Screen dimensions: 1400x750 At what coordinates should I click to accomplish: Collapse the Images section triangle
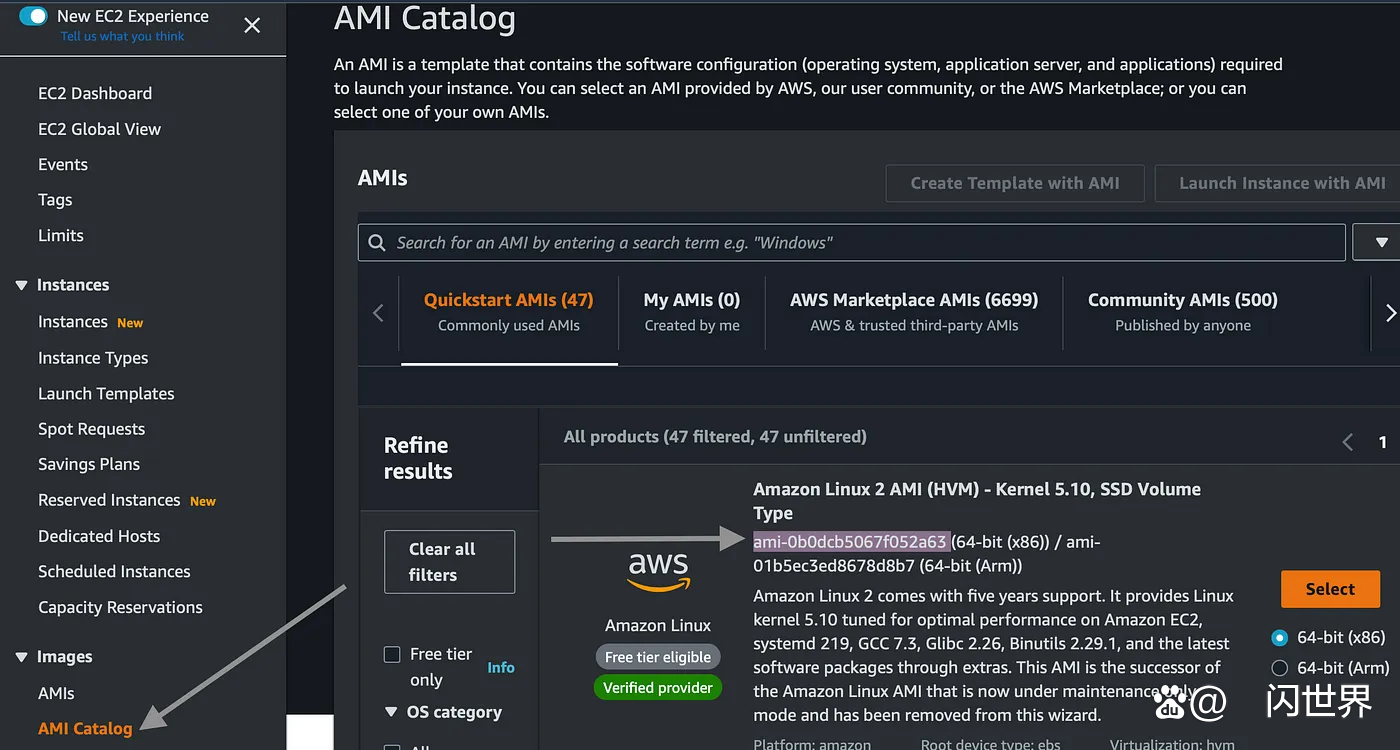(x=21, y=657)
